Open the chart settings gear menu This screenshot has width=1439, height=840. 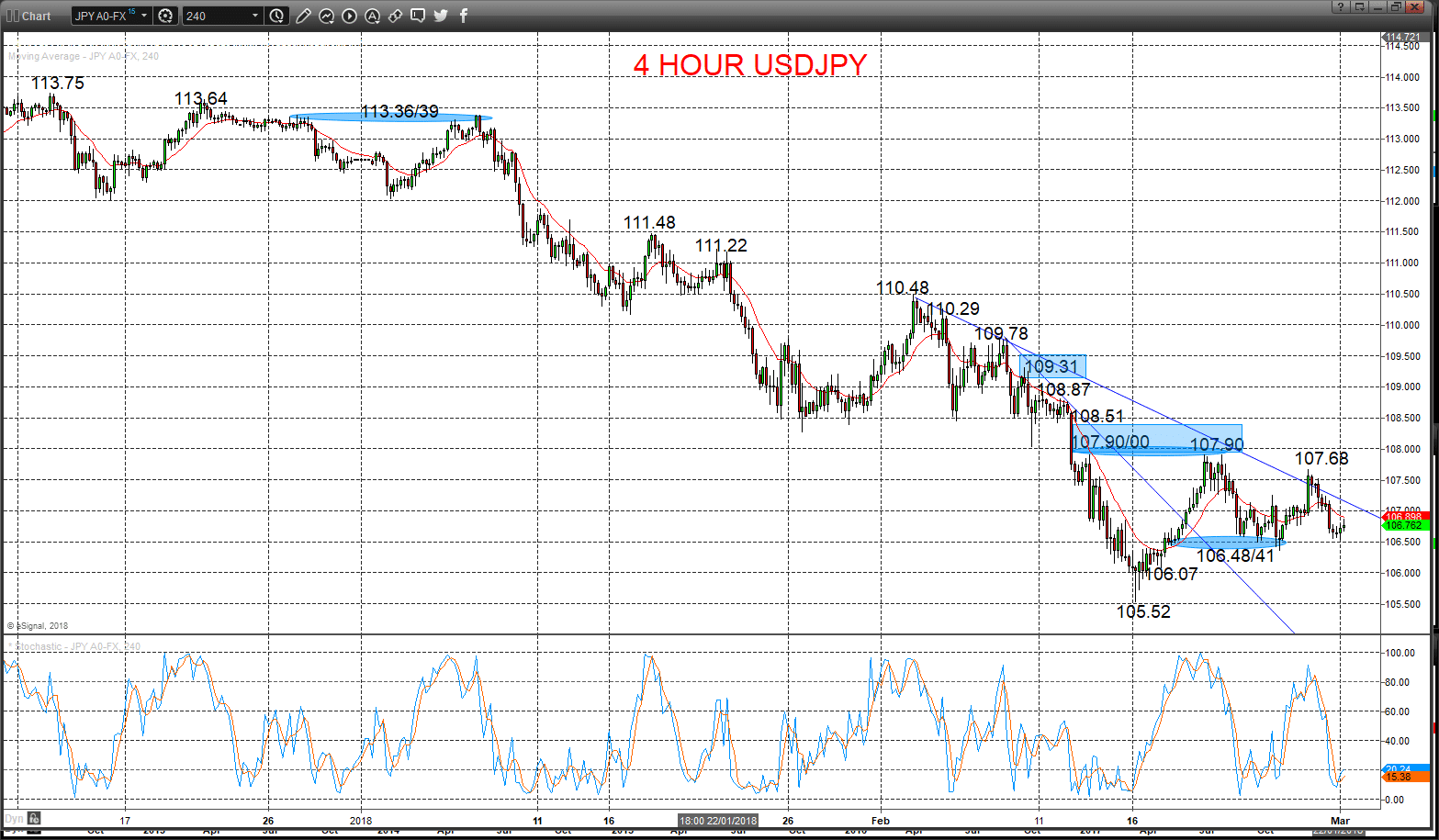coord(165,16)
